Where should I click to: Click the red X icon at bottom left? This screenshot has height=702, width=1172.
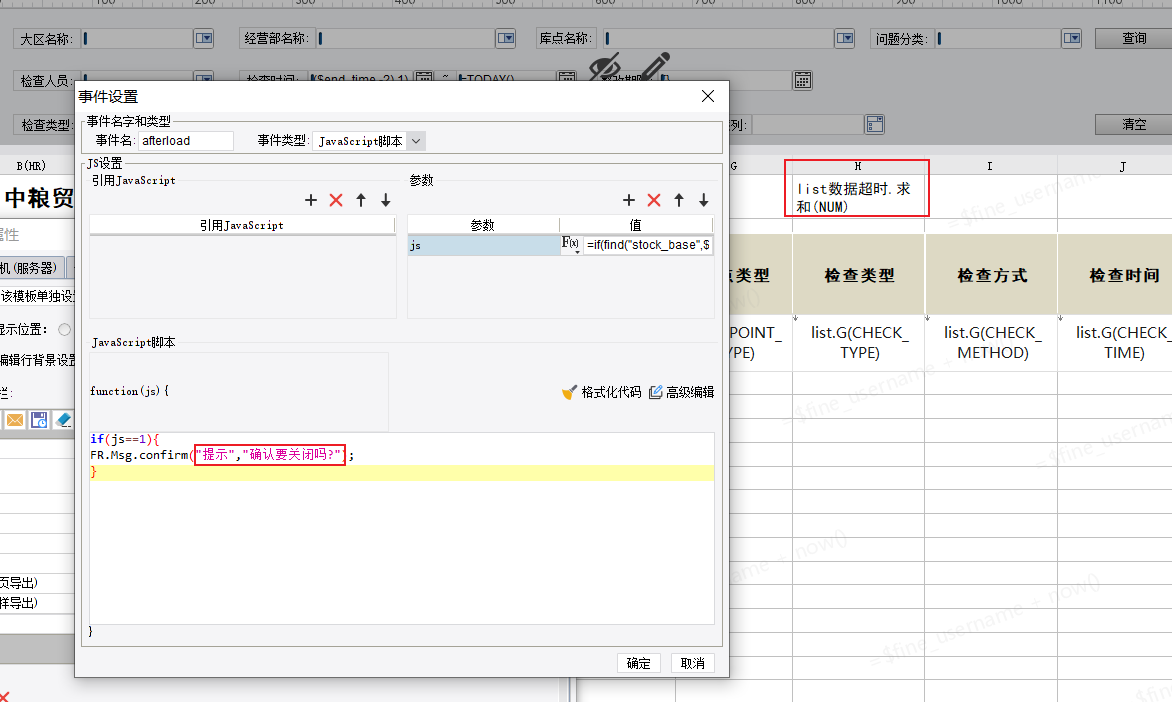4,696
